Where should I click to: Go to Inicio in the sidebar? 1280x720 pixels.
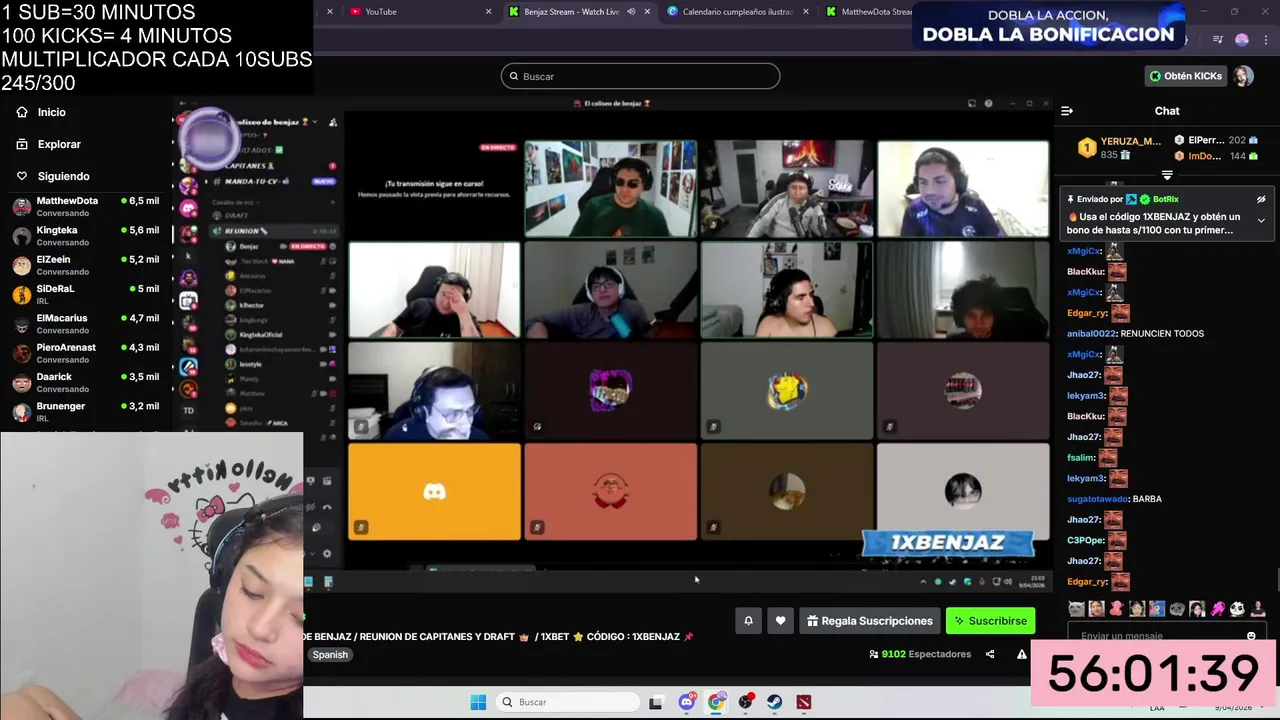[x=41, y=112]
